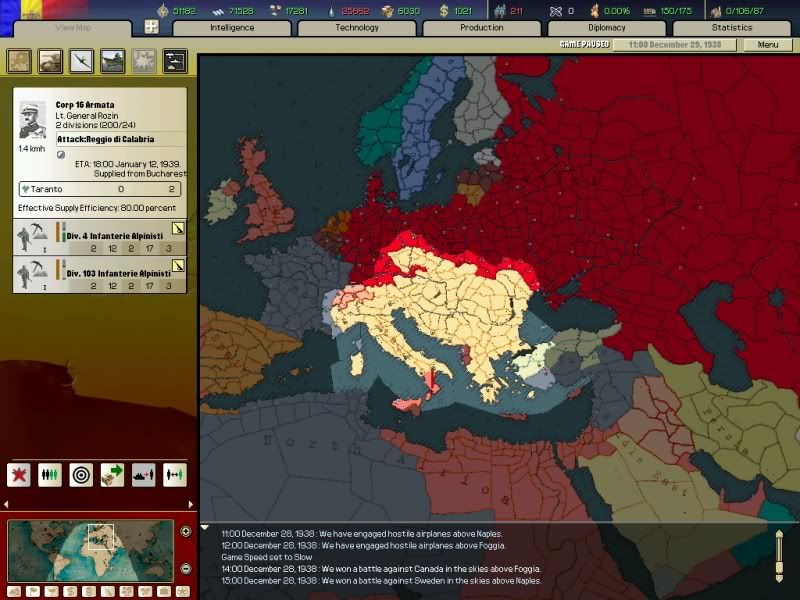Viewport: 800px width, 600px height.
Task: Click the small round clock icon under orders
Action: [x=61, y=155]
